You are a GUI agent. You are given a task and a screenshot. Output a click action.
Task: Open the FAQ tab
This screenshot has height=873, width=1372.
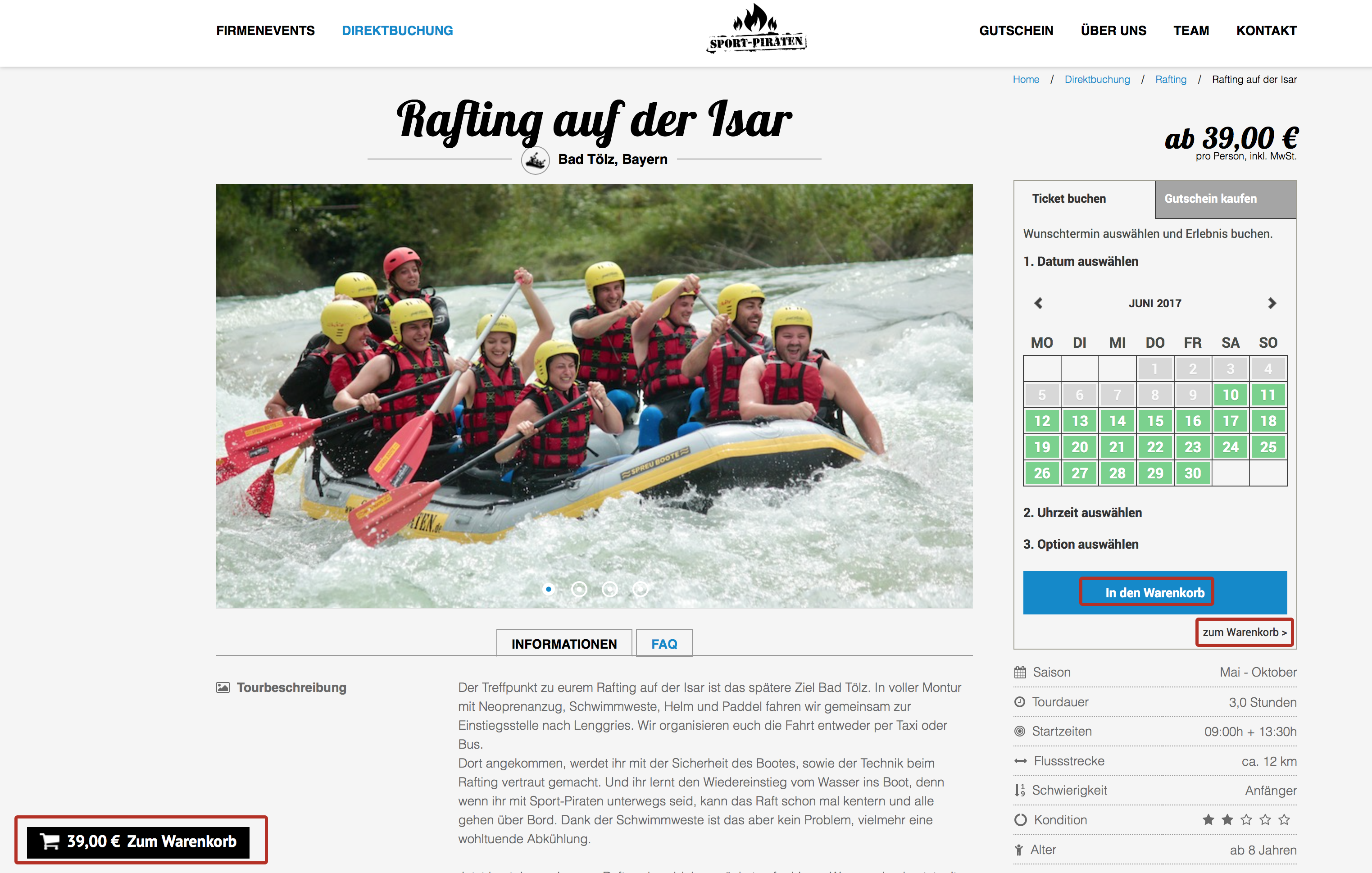click(664, 643)
